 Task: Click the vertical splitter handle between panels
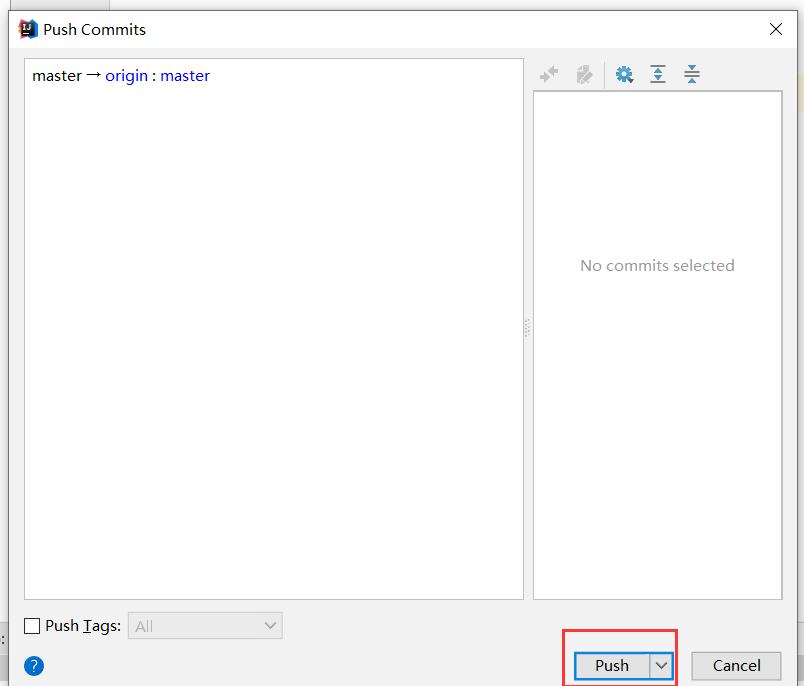coord(528,328)
